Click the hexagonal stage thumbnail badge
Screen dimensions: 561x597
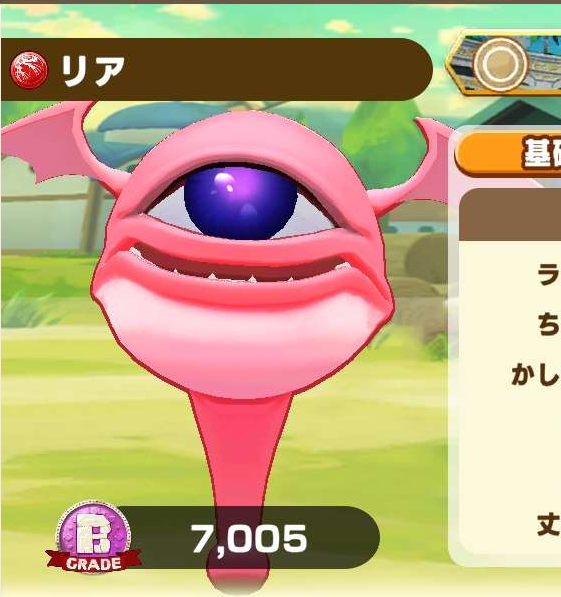(x=503, y=65)
